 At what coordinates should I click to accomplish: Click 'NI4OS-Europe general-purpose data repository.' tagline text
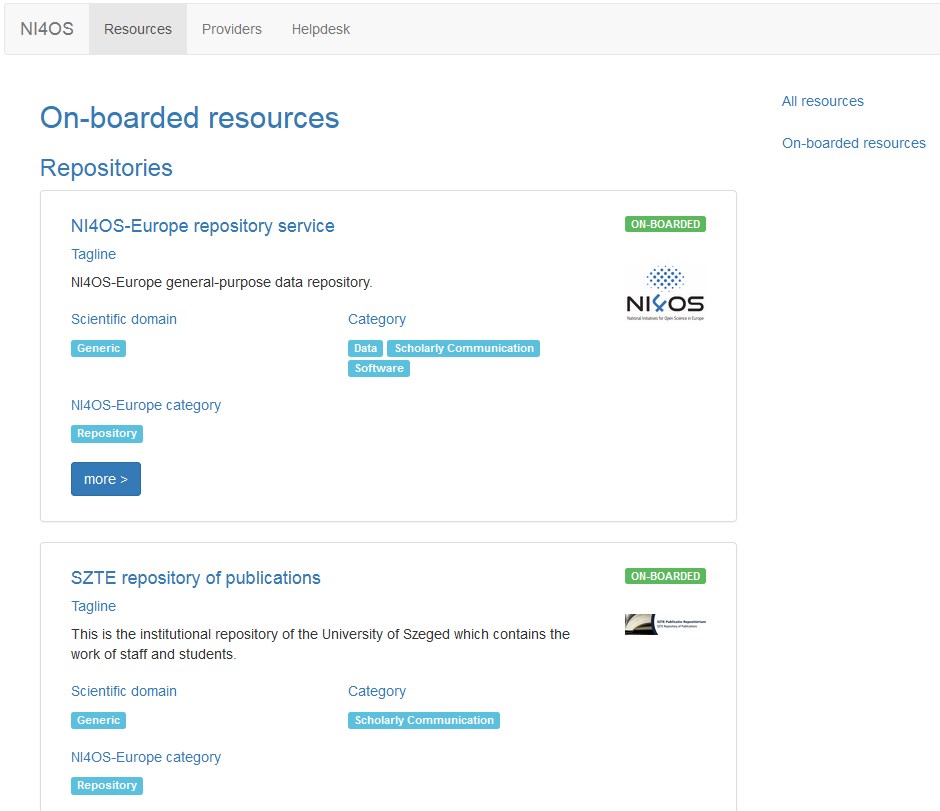222,282
